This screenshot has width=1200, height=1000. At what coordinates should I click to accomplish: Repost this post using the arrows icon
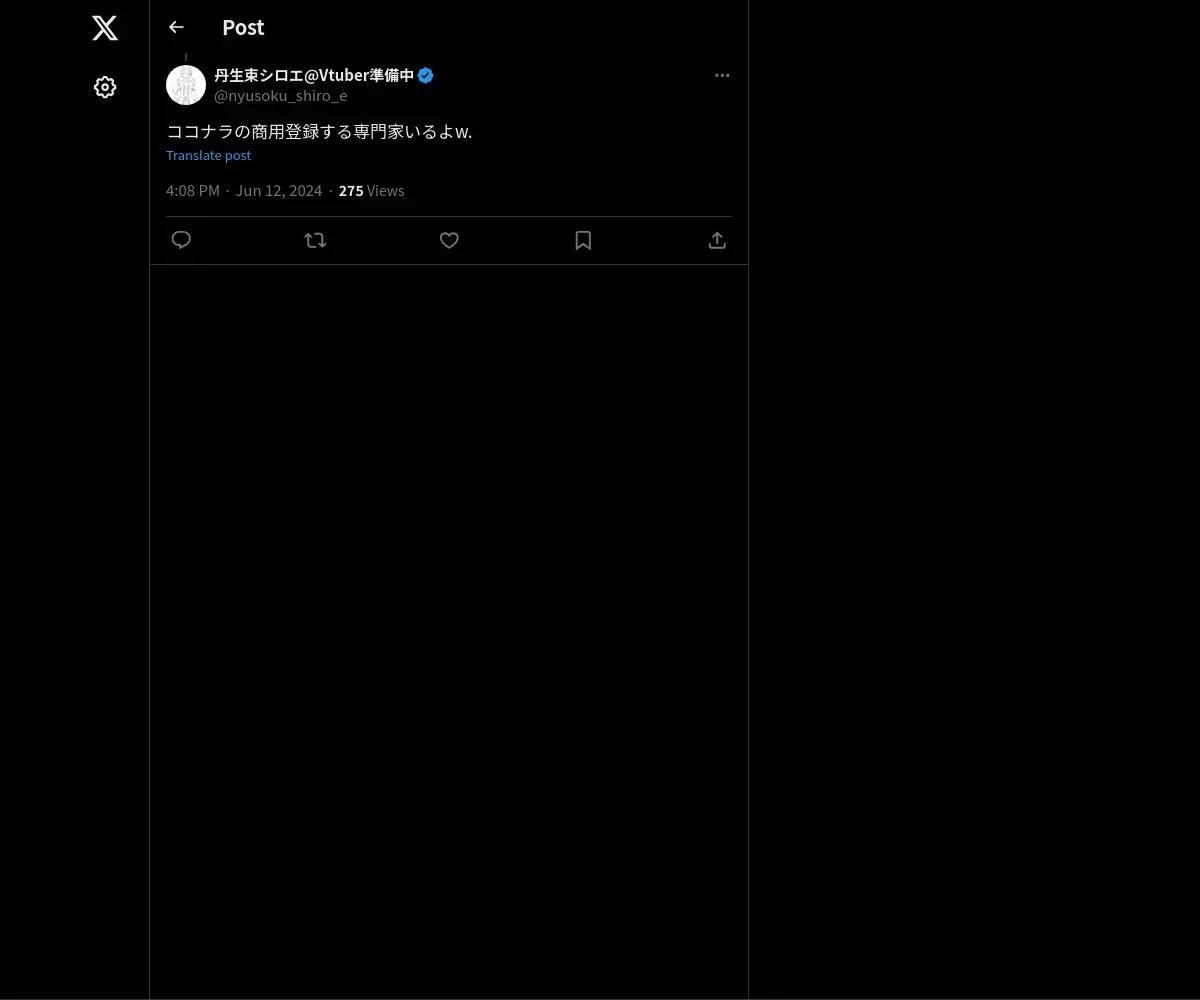click(315, 240)
